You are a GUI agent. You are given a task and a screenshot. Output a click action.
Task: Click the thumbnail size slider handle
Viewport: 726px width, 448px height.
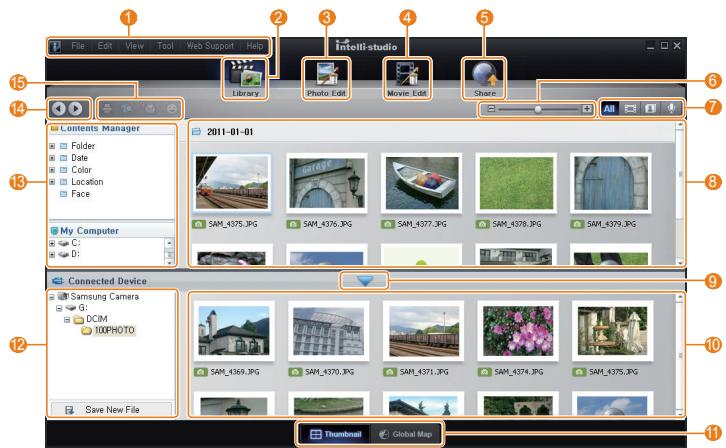[x=538, y=108]
